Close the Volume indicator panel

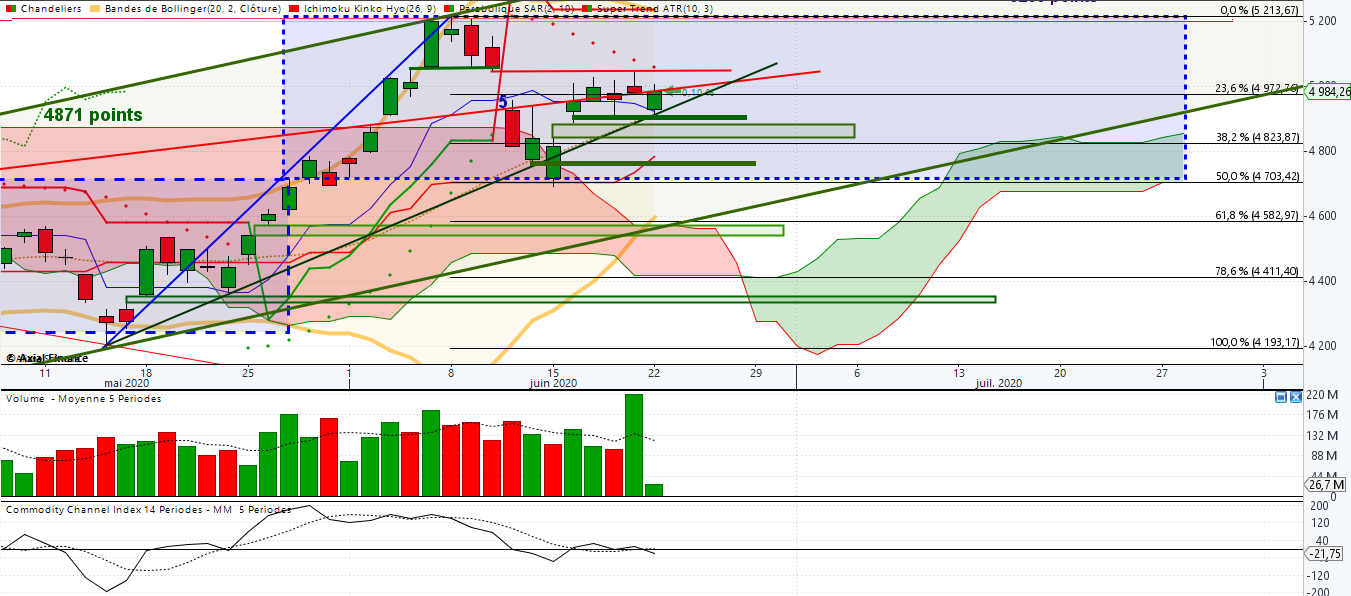pos(1295,398)
